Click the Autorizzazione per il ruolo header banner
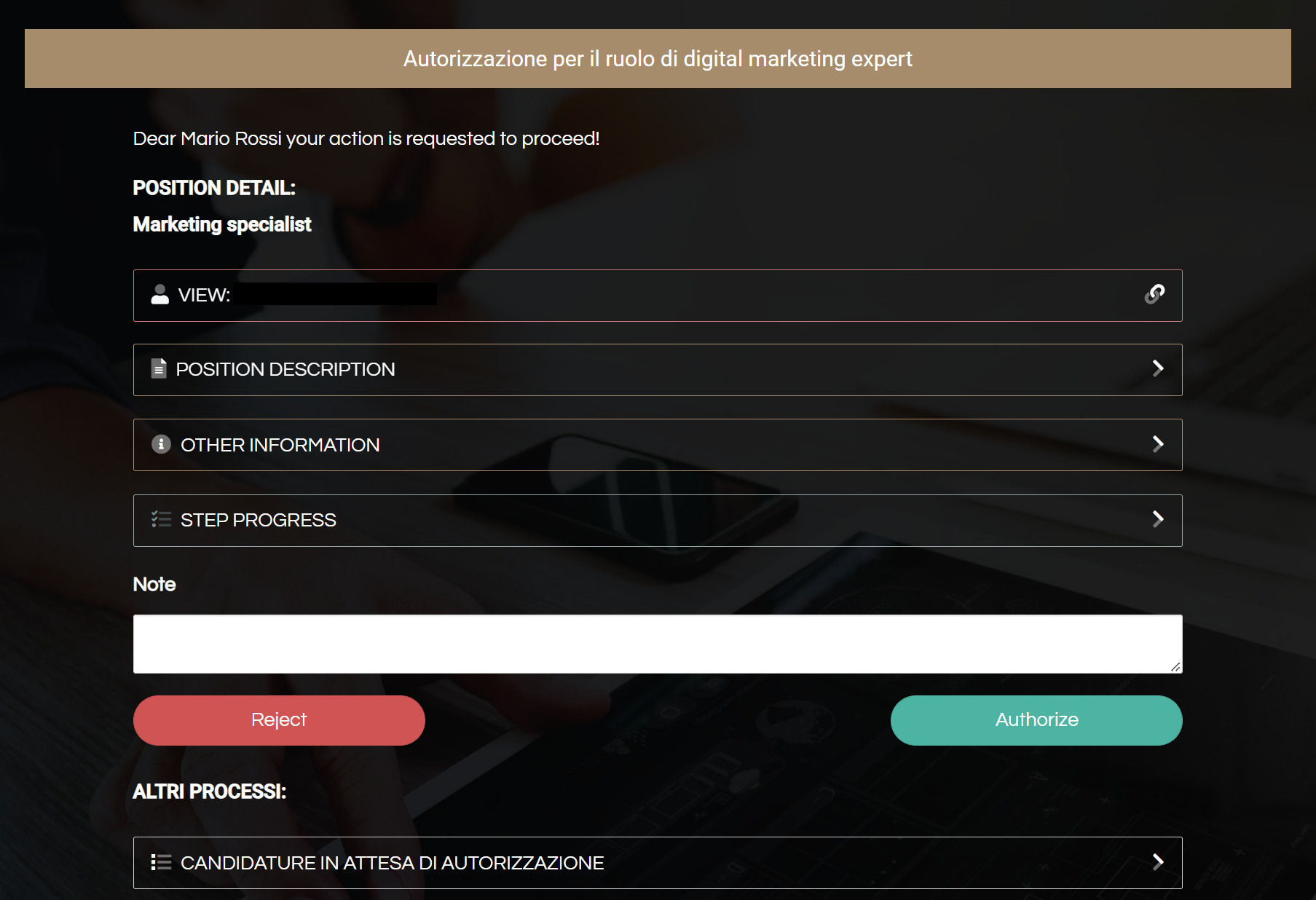Viewport: 1316px width, 900px height. pyautogui.click(x=658, y=58)
